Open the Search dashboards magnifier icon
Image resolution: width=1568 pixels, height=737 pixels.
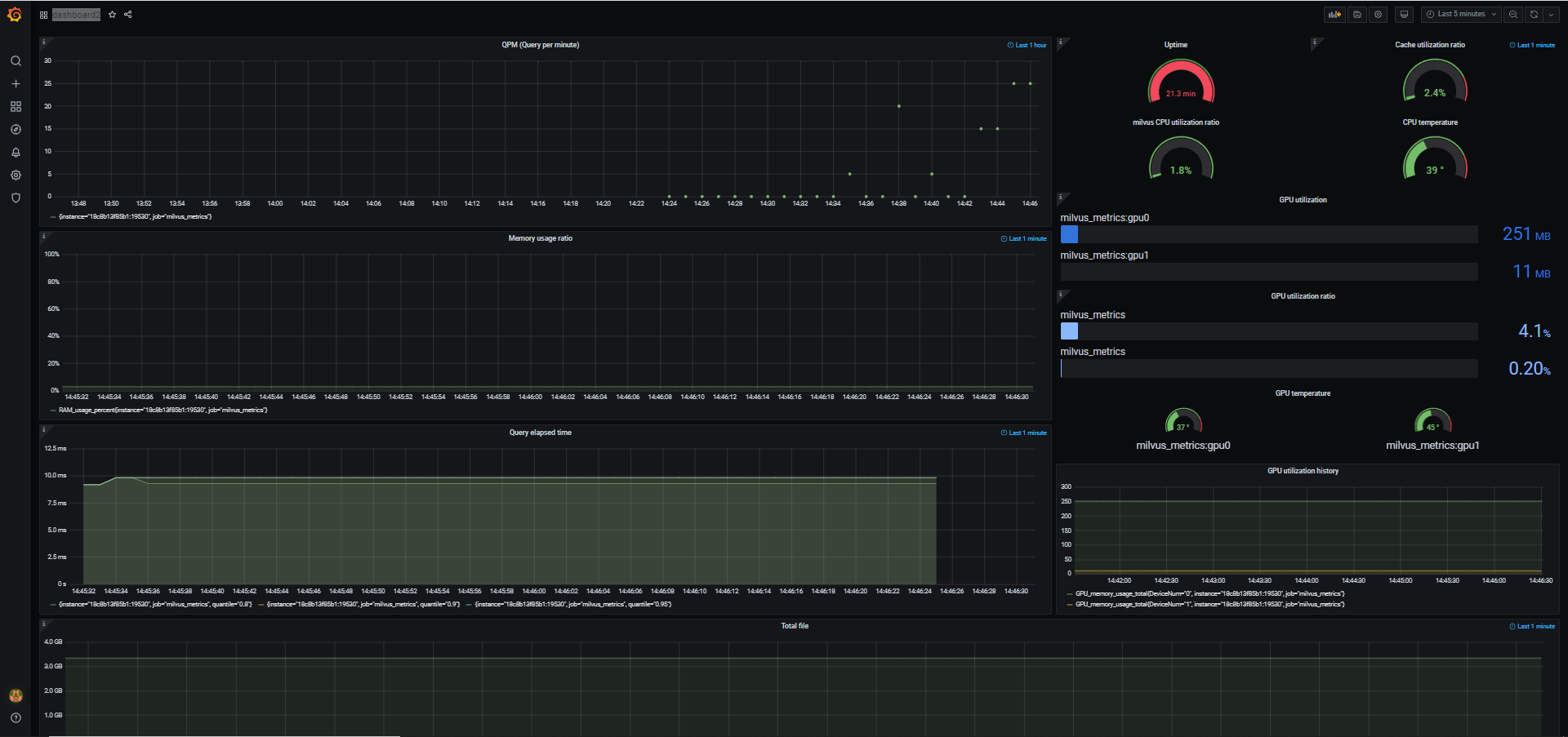click(16, 61)
